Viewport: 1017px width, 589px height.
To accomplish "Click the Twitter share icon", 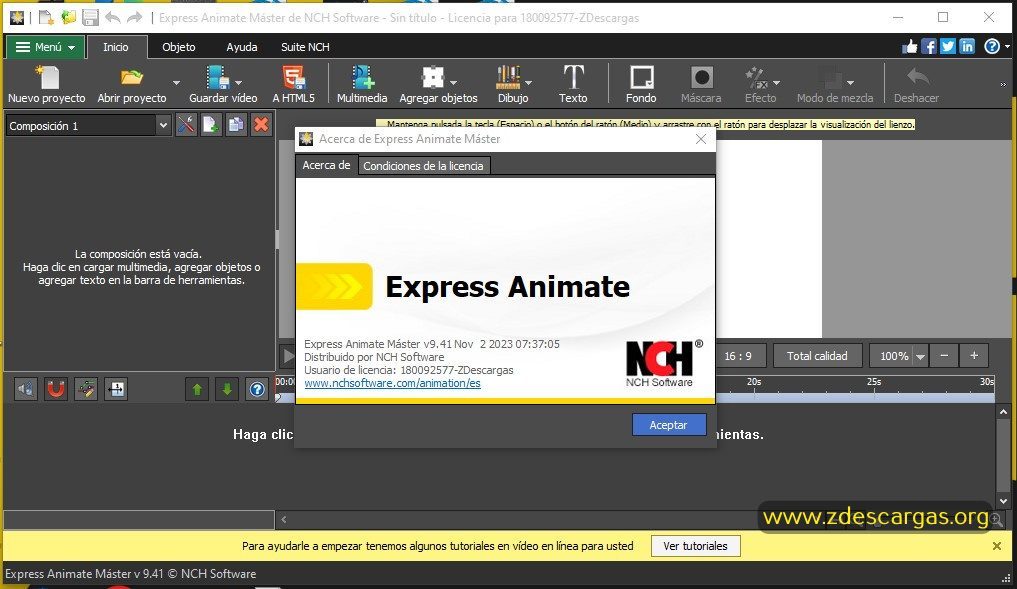I will 948,46.
